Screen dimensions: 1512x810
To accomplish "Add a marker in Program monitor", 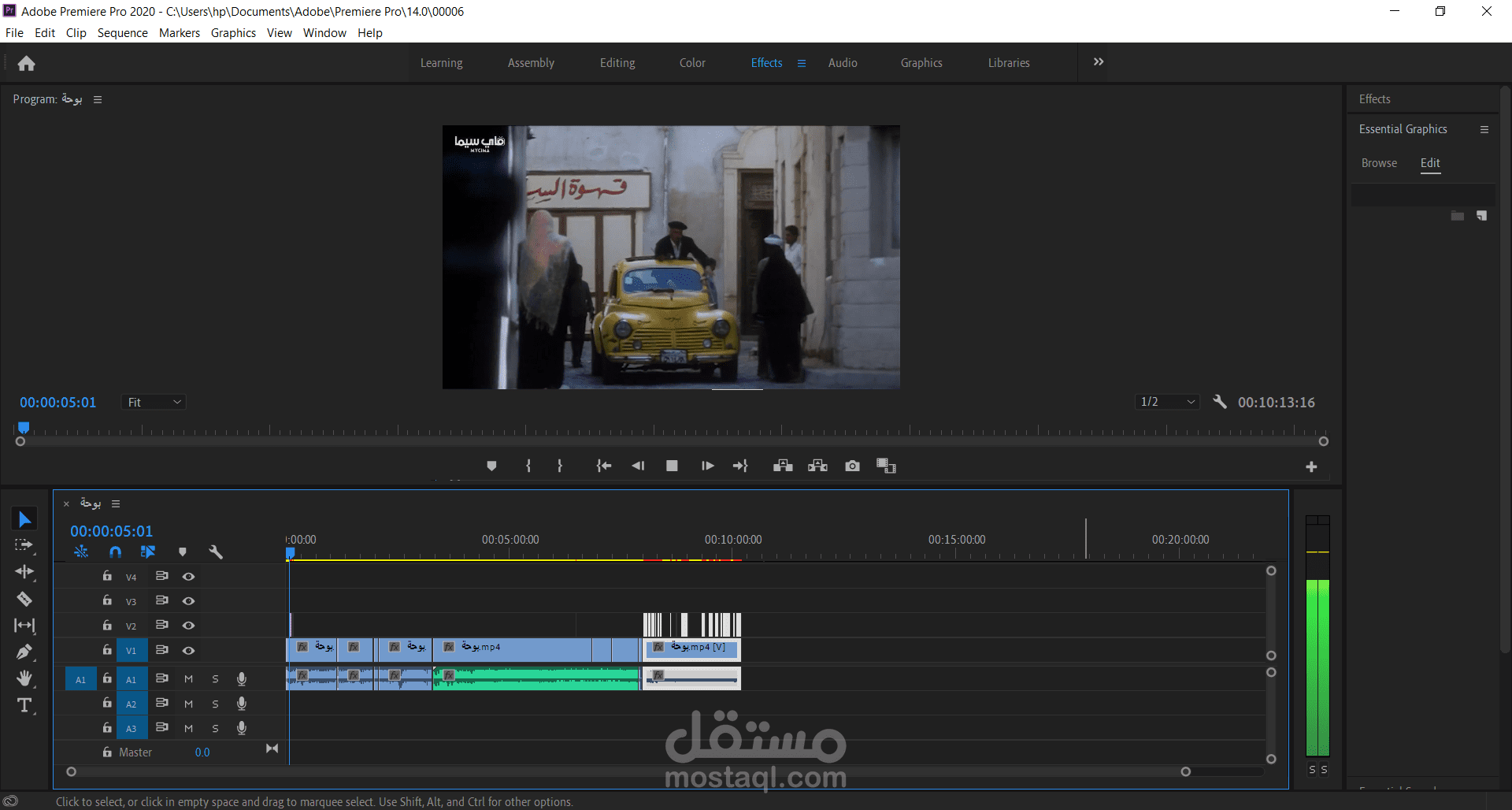I will tap(491, 466).
